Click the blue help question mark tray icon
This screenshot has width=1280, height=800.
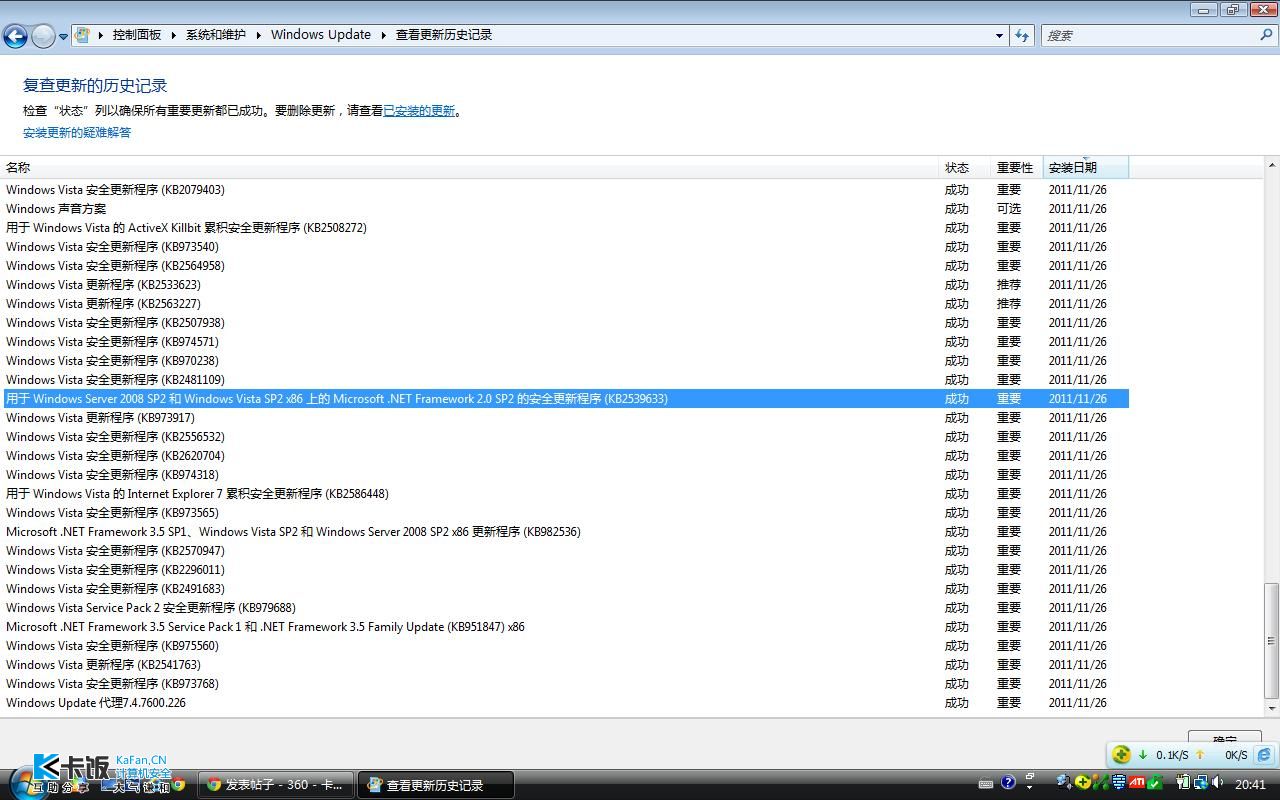coord(1008,782)
